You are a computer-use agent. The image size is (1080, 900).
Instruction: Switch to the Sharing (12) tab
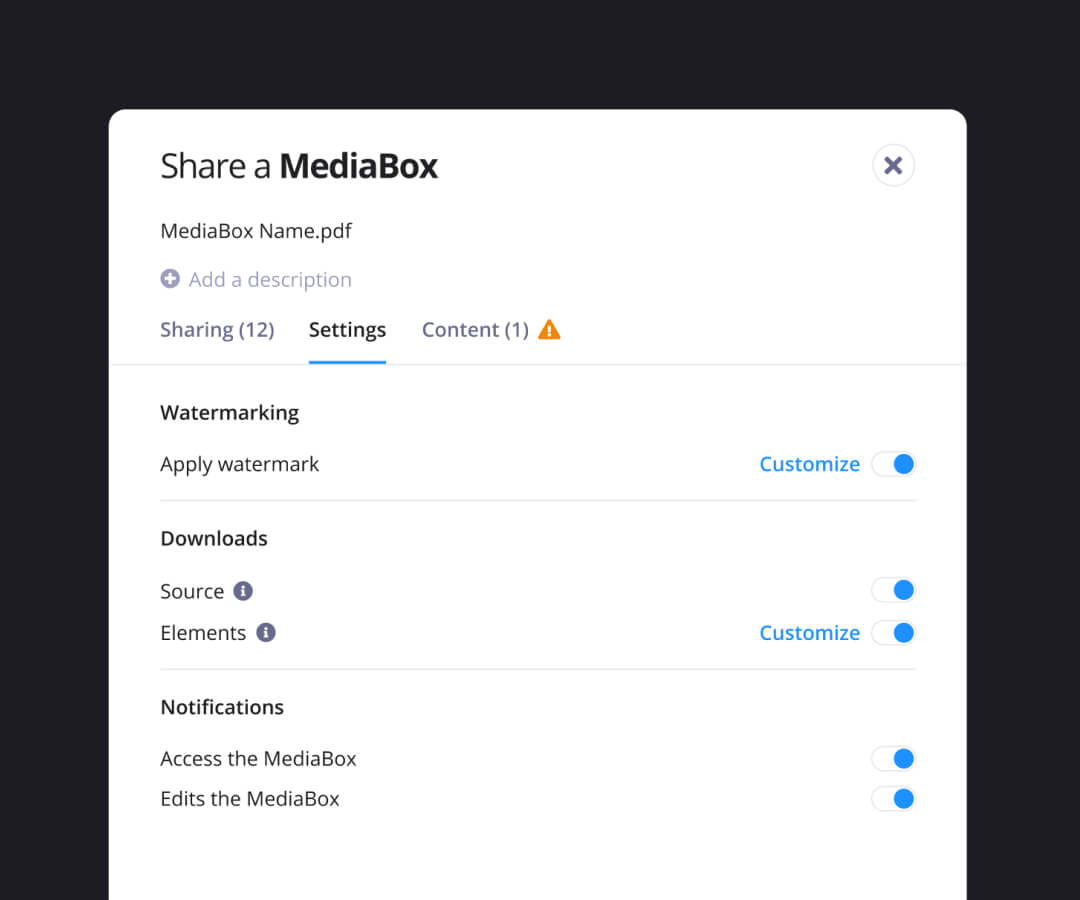[x=217, y=329]
